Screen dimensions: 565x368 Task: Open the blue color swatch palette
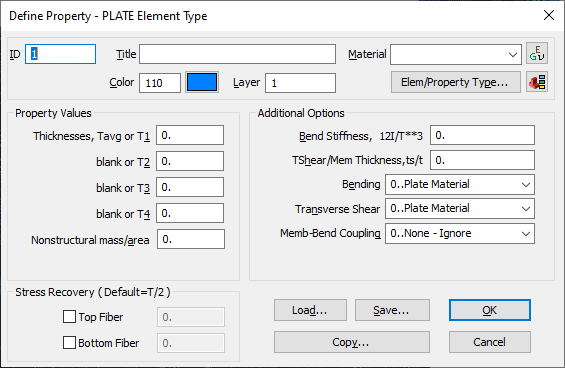[202, 82]
